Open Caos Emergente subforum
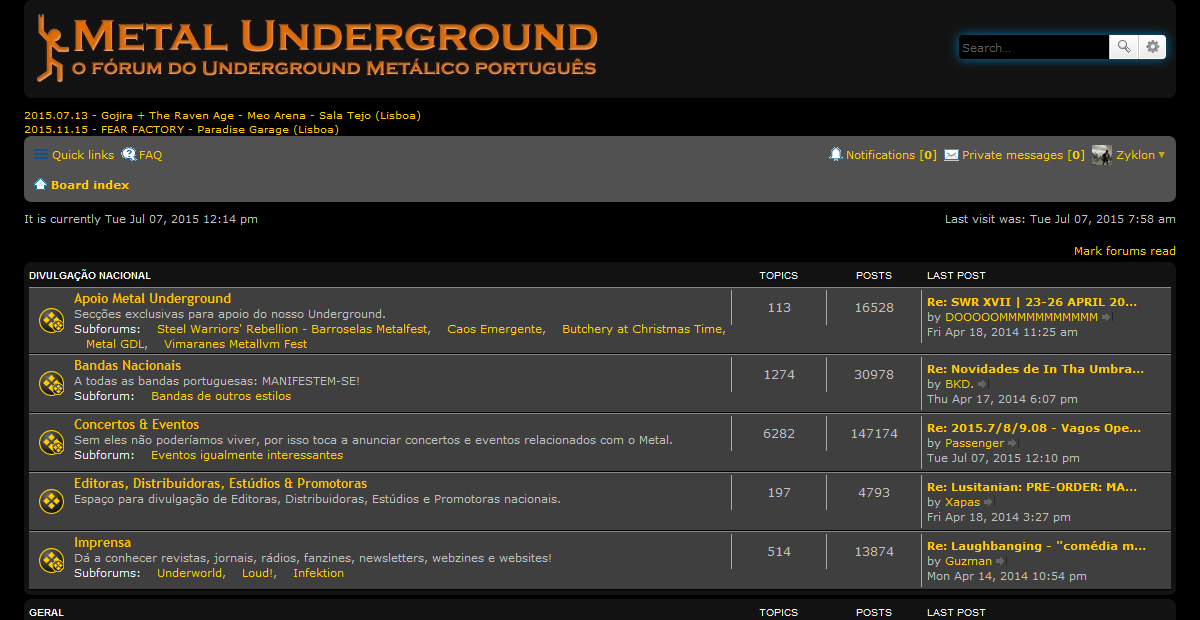The width and height of the screenshot is (1200, 620). 495,329
